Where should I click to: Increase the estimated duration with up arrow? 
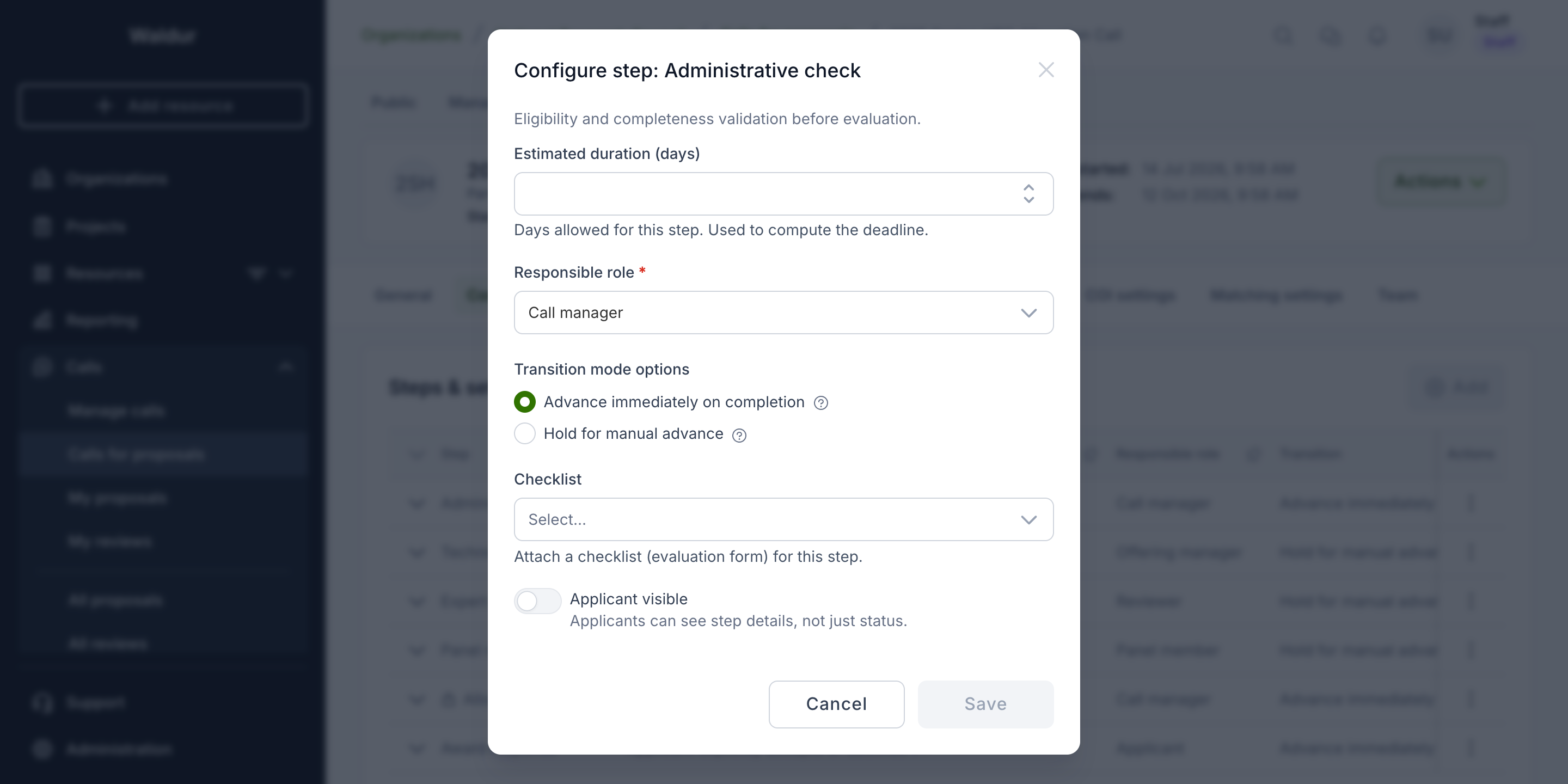1028,187
